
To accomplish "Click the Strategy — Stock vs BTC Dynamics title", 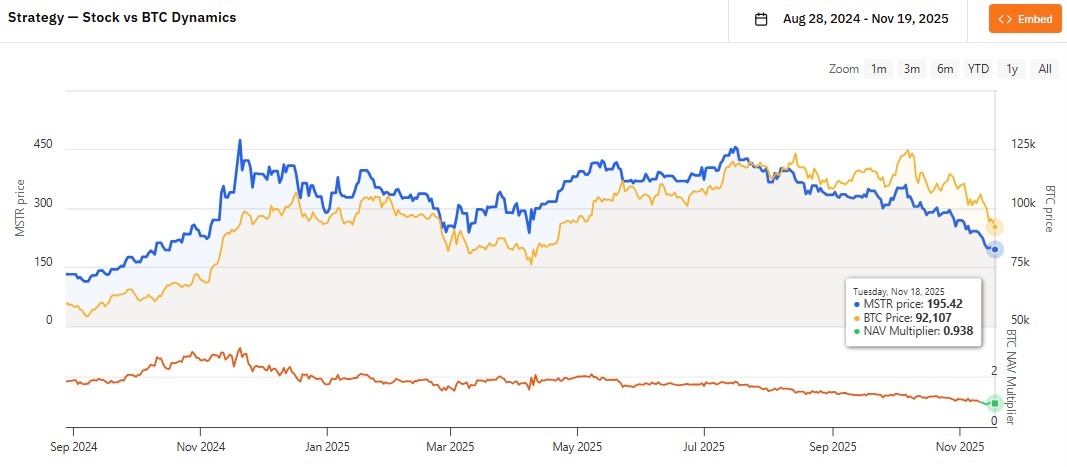I will 122,18.
